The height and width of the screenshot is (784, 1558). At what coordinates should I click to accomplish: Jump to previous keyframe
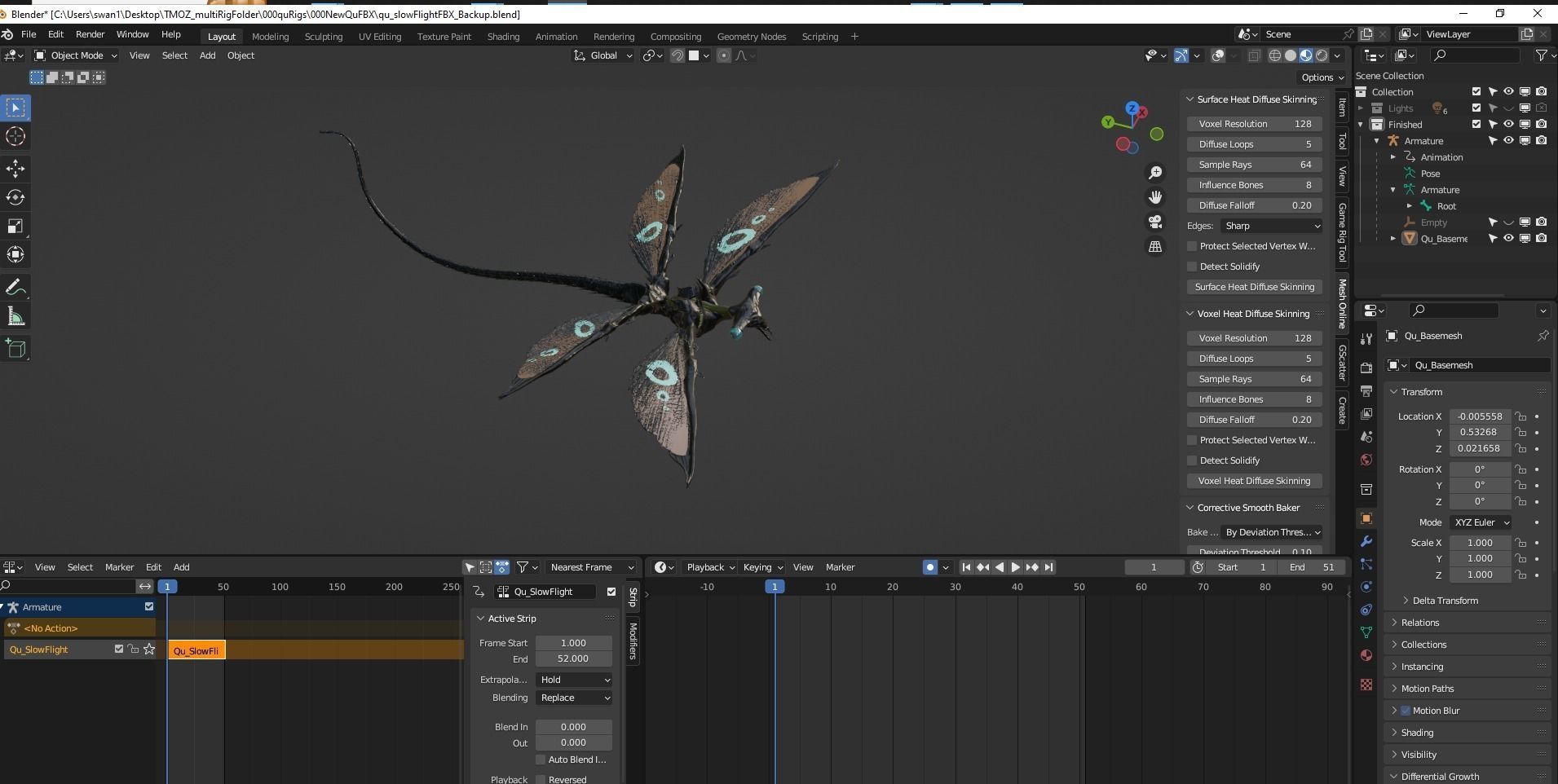click(982, 567)
